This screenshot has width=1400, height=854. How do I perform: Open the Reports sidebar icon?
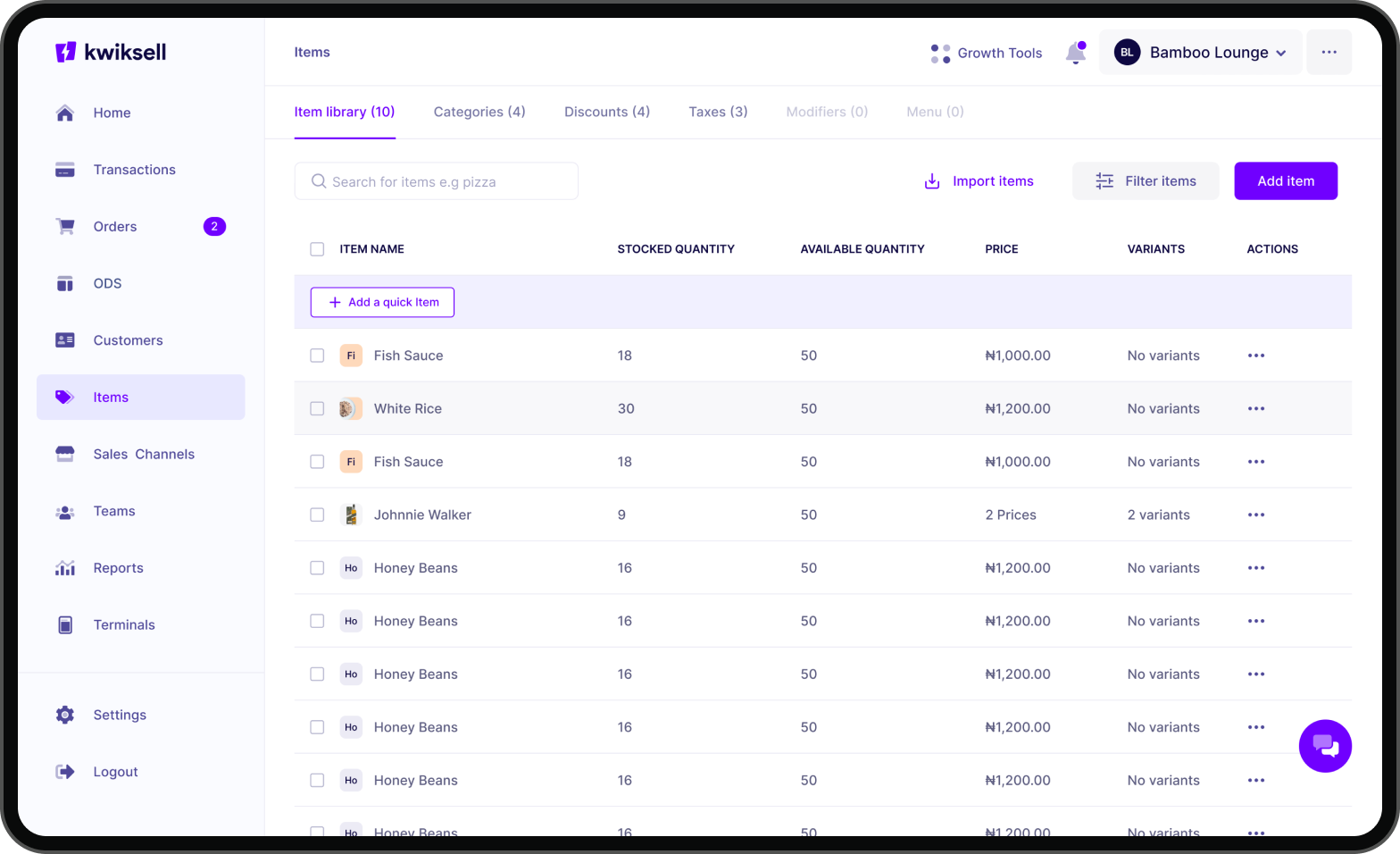pyautogui.click(x=65, y=568)
